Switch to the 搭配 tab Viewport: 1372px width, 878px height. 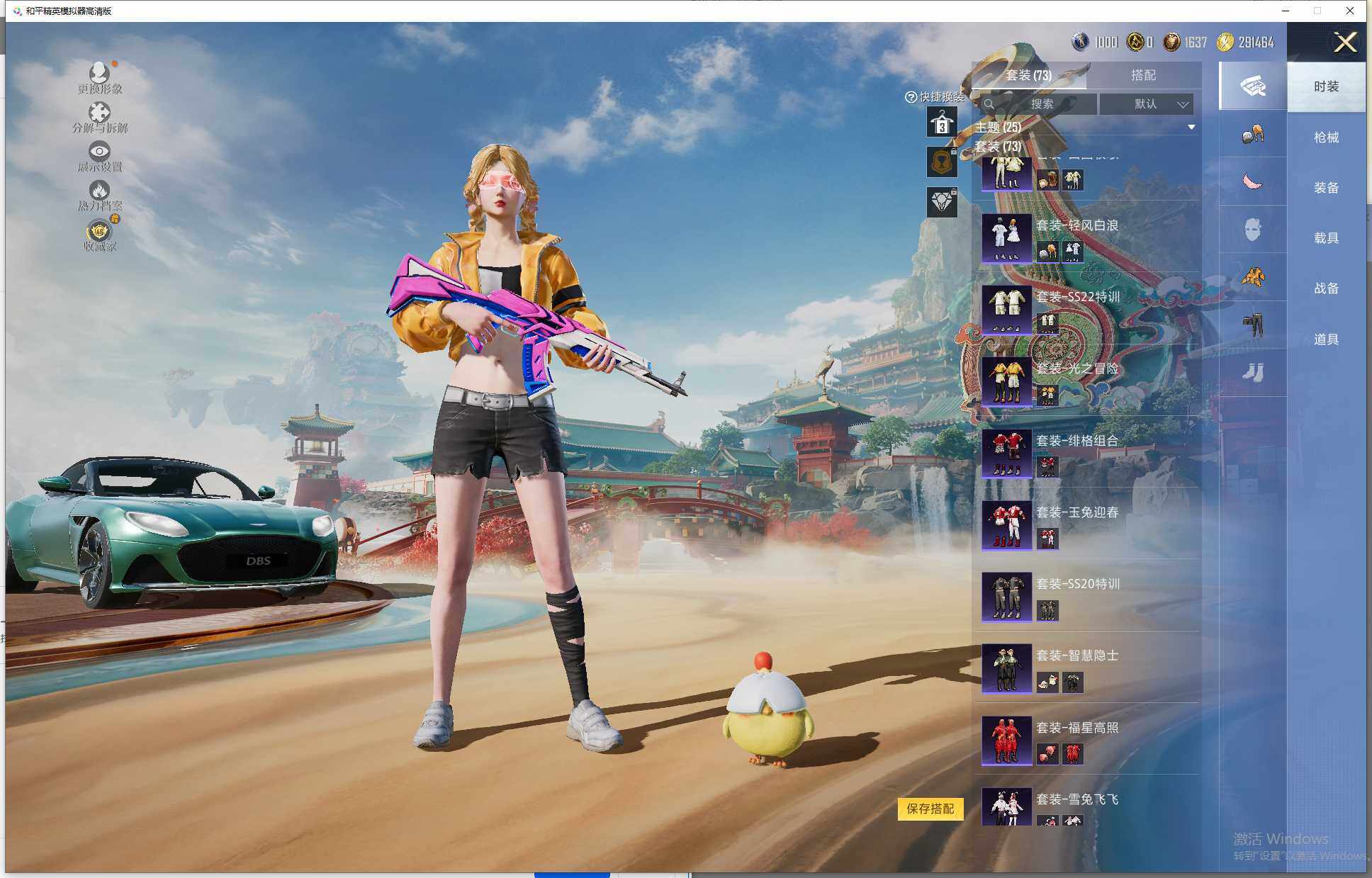1143,75
